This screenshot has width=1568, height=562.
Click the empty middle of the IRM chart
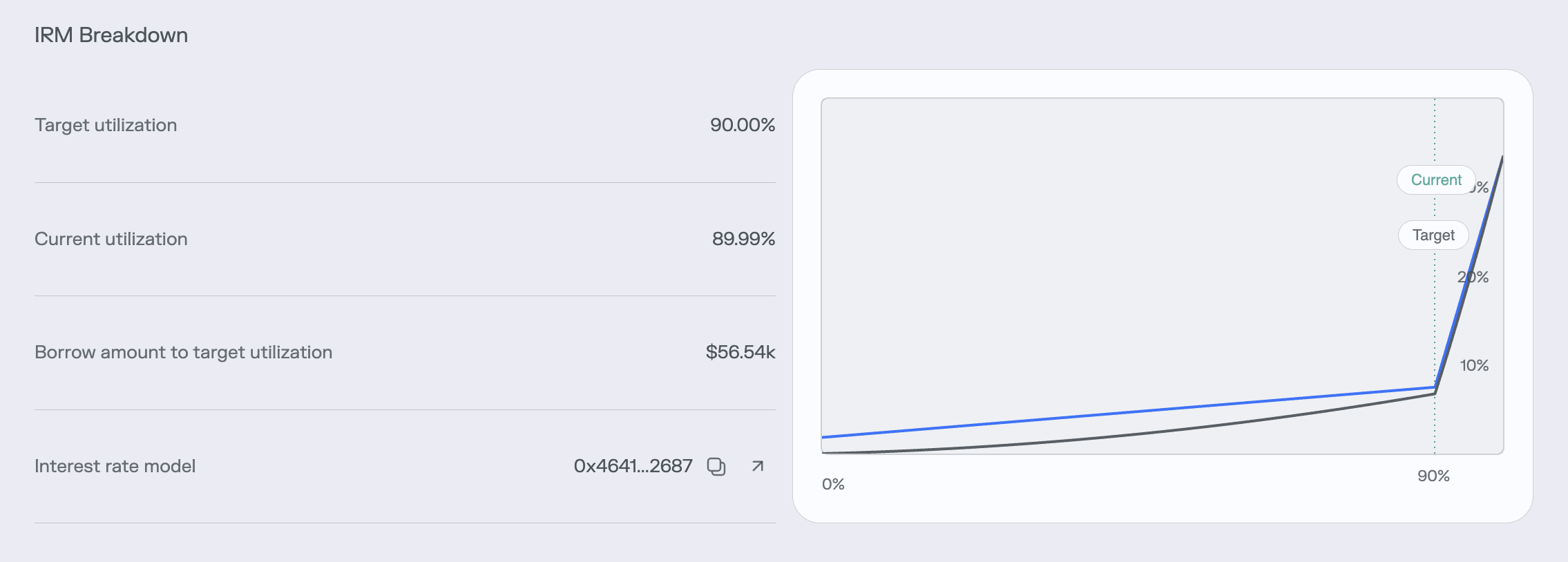(x=1126, y=276)
